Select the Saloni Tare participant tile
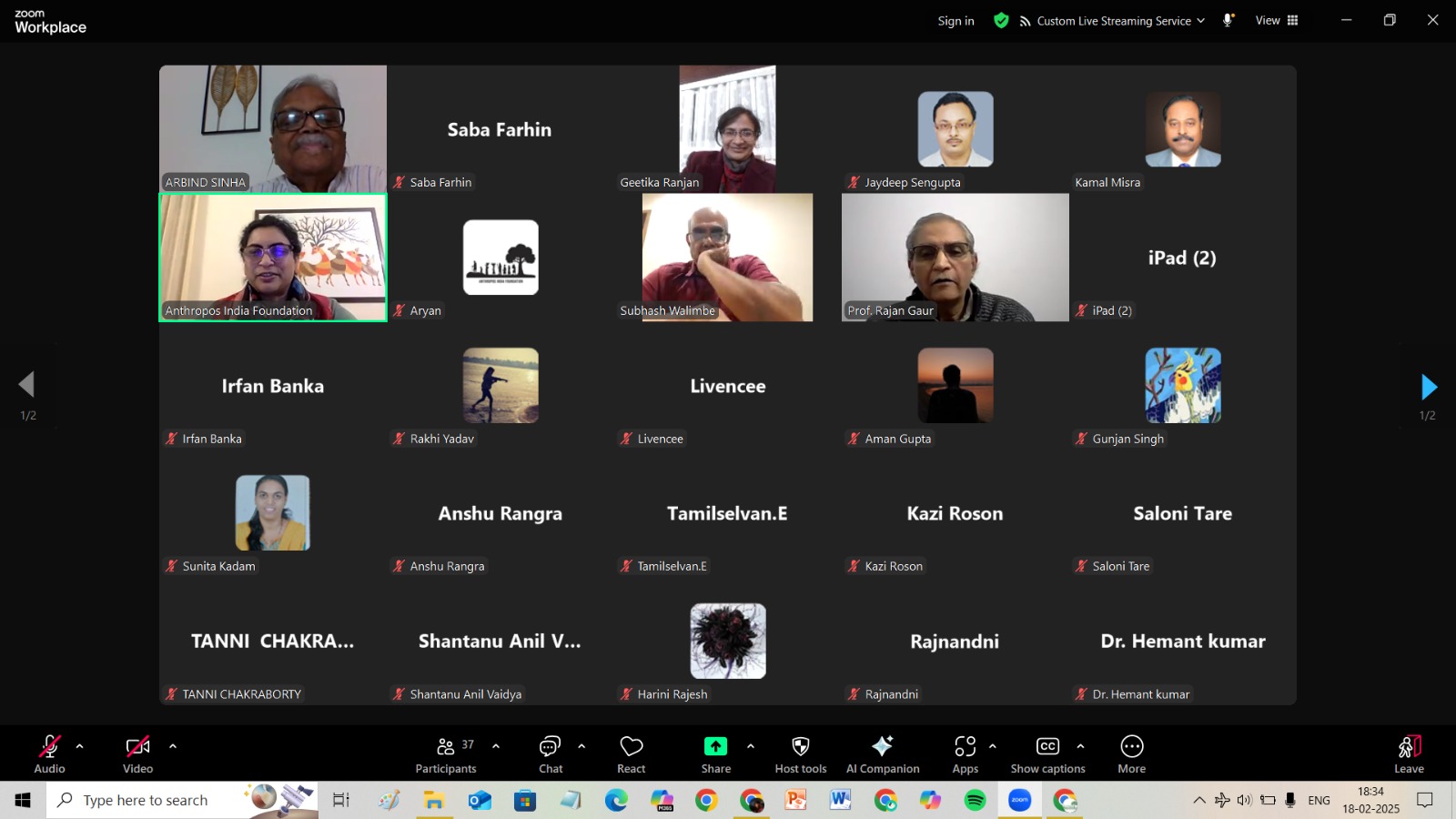1456x819 pixels. [1183, 513]
